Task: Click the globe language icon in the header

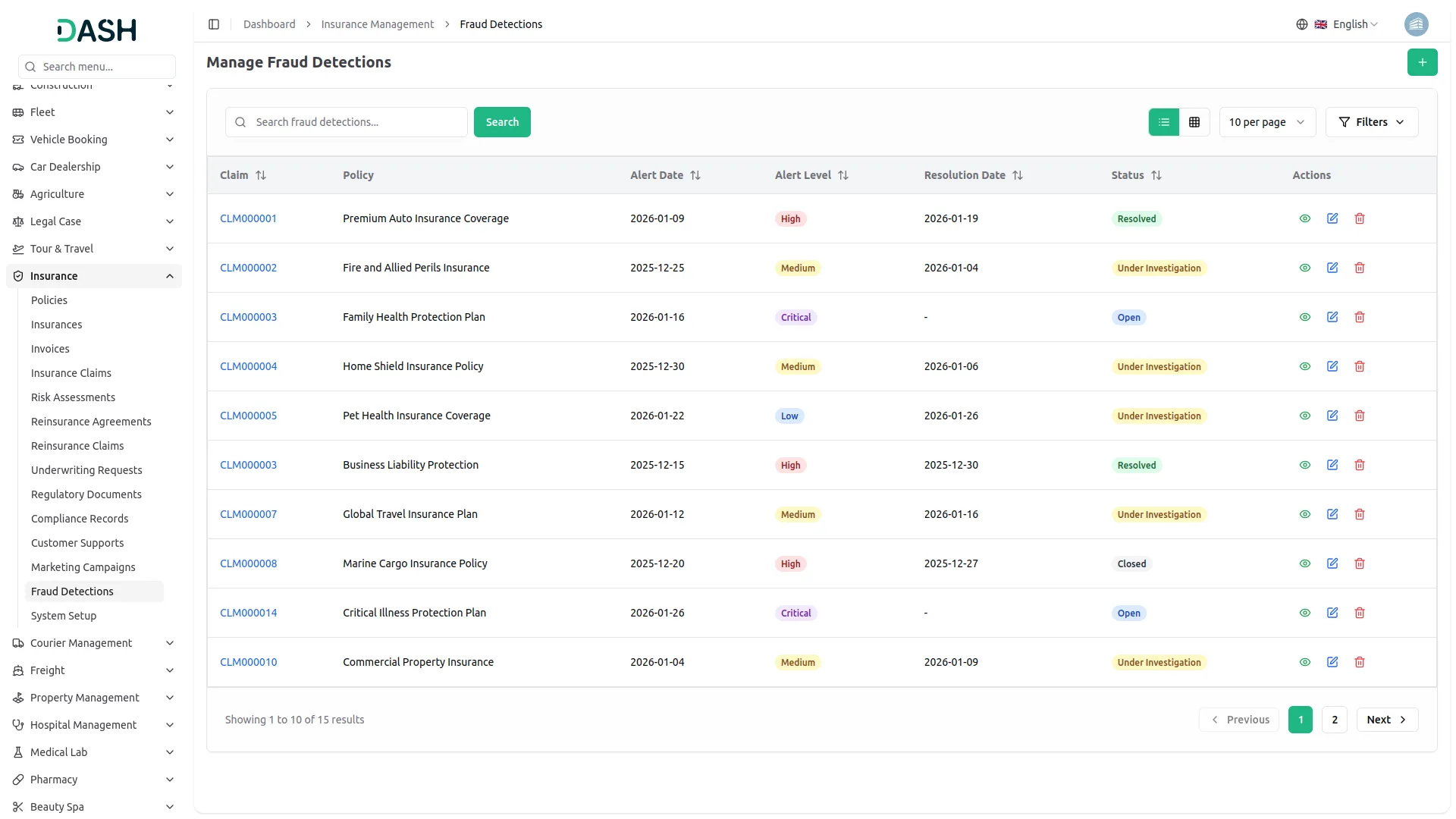Action: point(1302,24)
